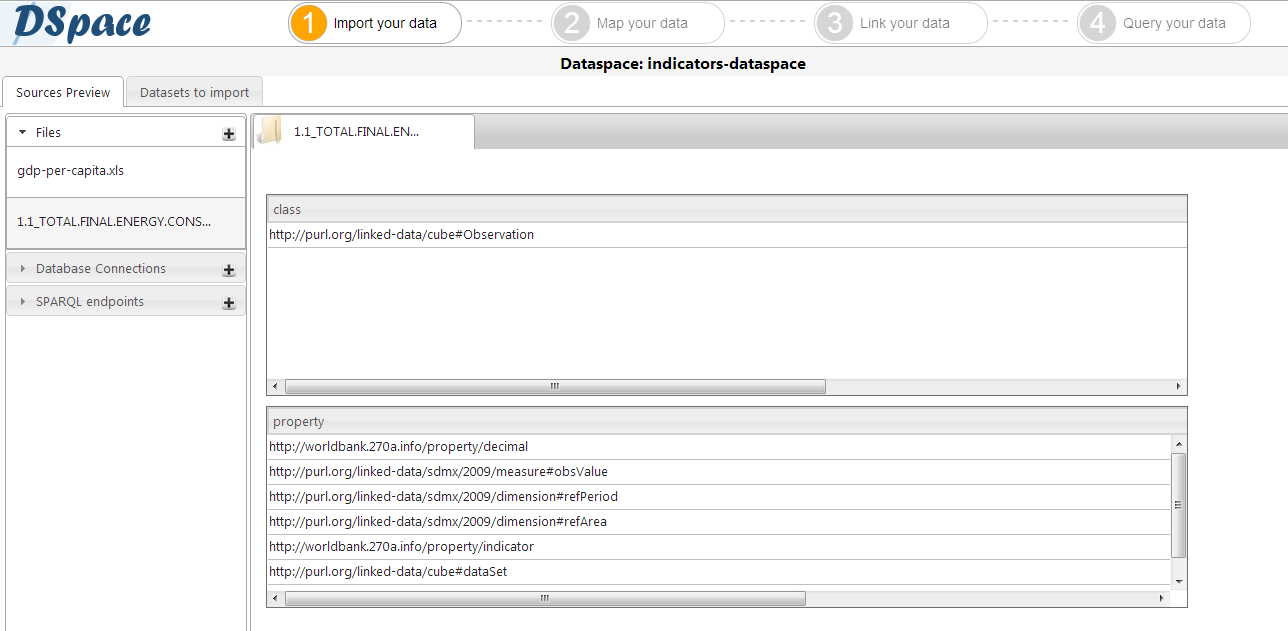Add a database connection with the plus icon
The image size is (1288, 631).
pos(229,269)
